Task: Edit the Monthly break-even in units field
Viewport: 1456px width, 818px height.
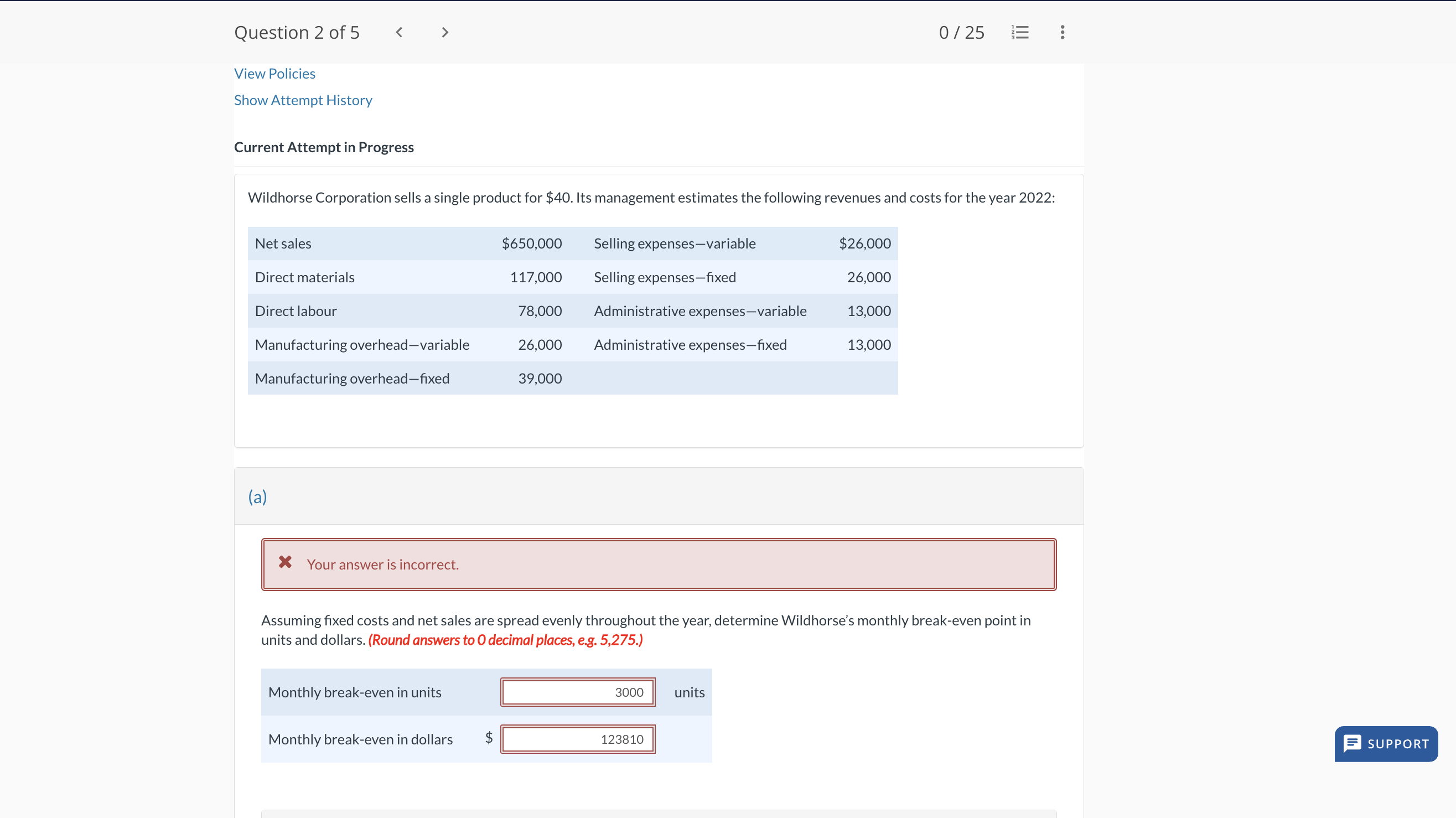Action: tap(578, 692)
